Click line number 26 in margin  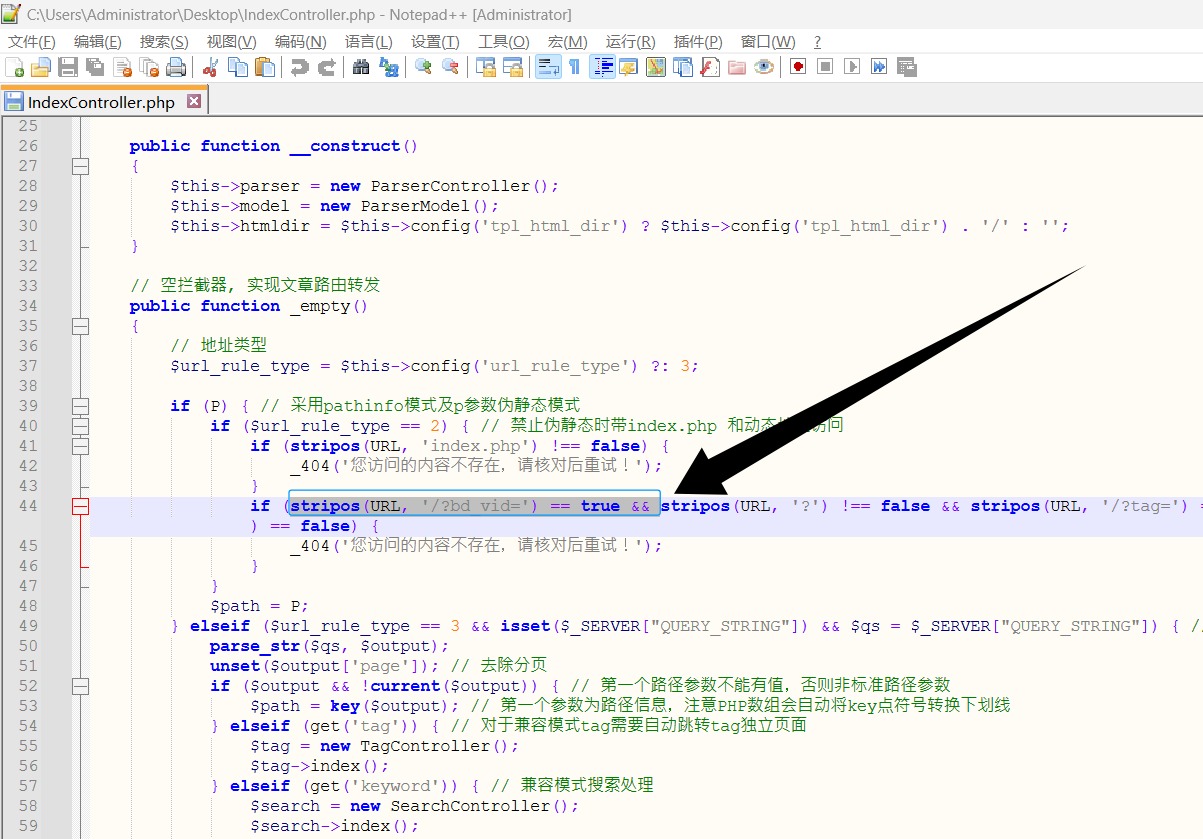[x=28, y=146]
